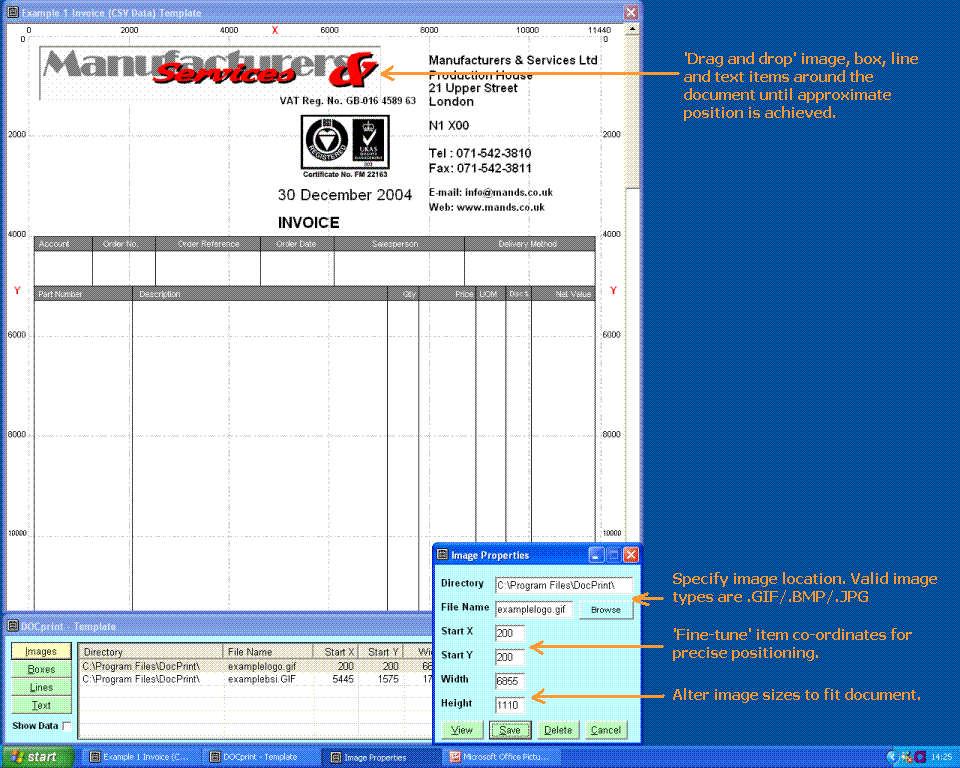
Task: Enable the Show Data checkbox
Action: 67,726
